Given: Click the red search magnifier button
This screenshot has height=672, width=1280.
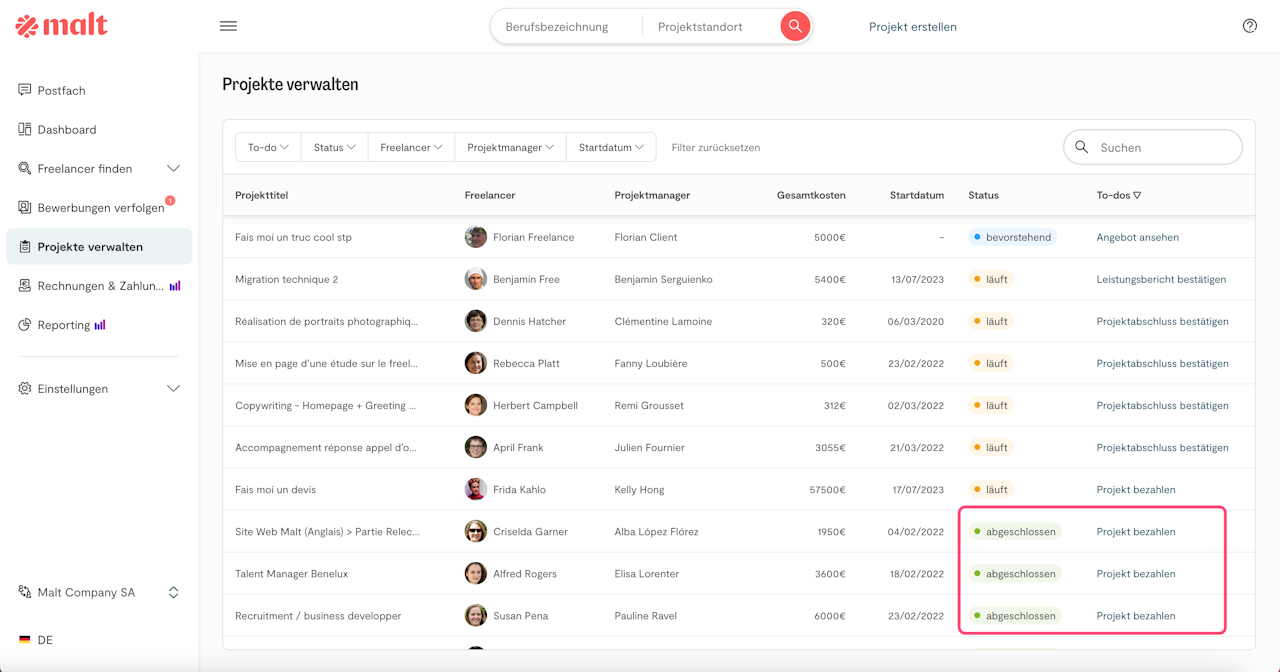Looking at the screenshot, I should click(795, 26).
